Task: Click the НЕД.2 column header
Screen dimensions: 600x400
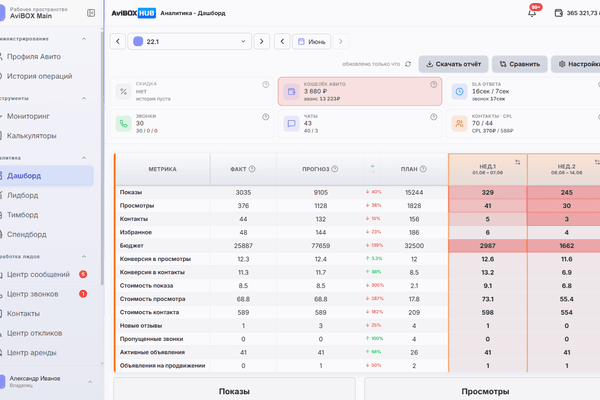Action: (x=564, y=170)
